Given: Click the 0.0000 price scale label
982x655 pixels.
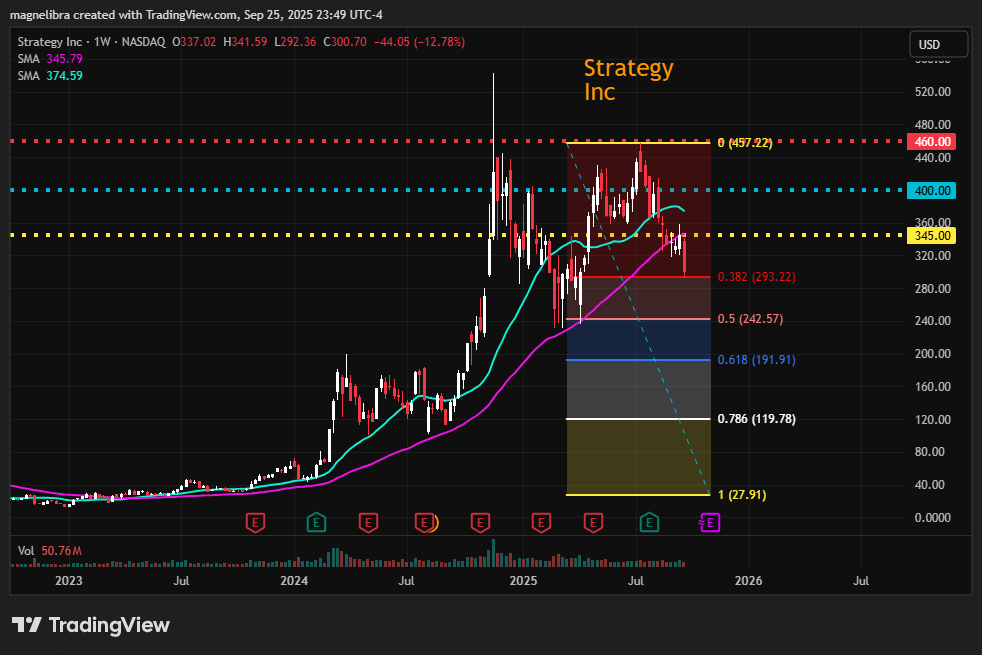Looking at the screenshot, I should (x=933, y=518).
